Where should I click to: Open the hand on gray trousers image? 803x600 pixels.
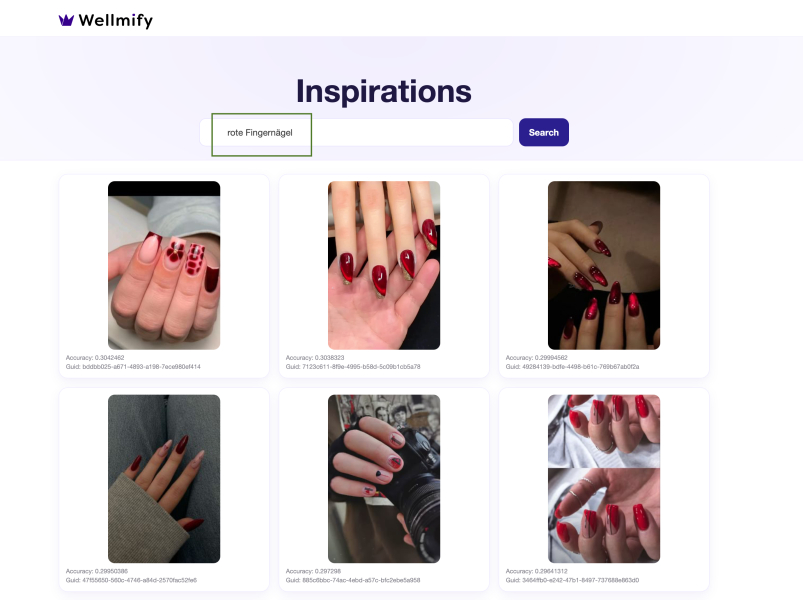point(164,479)
